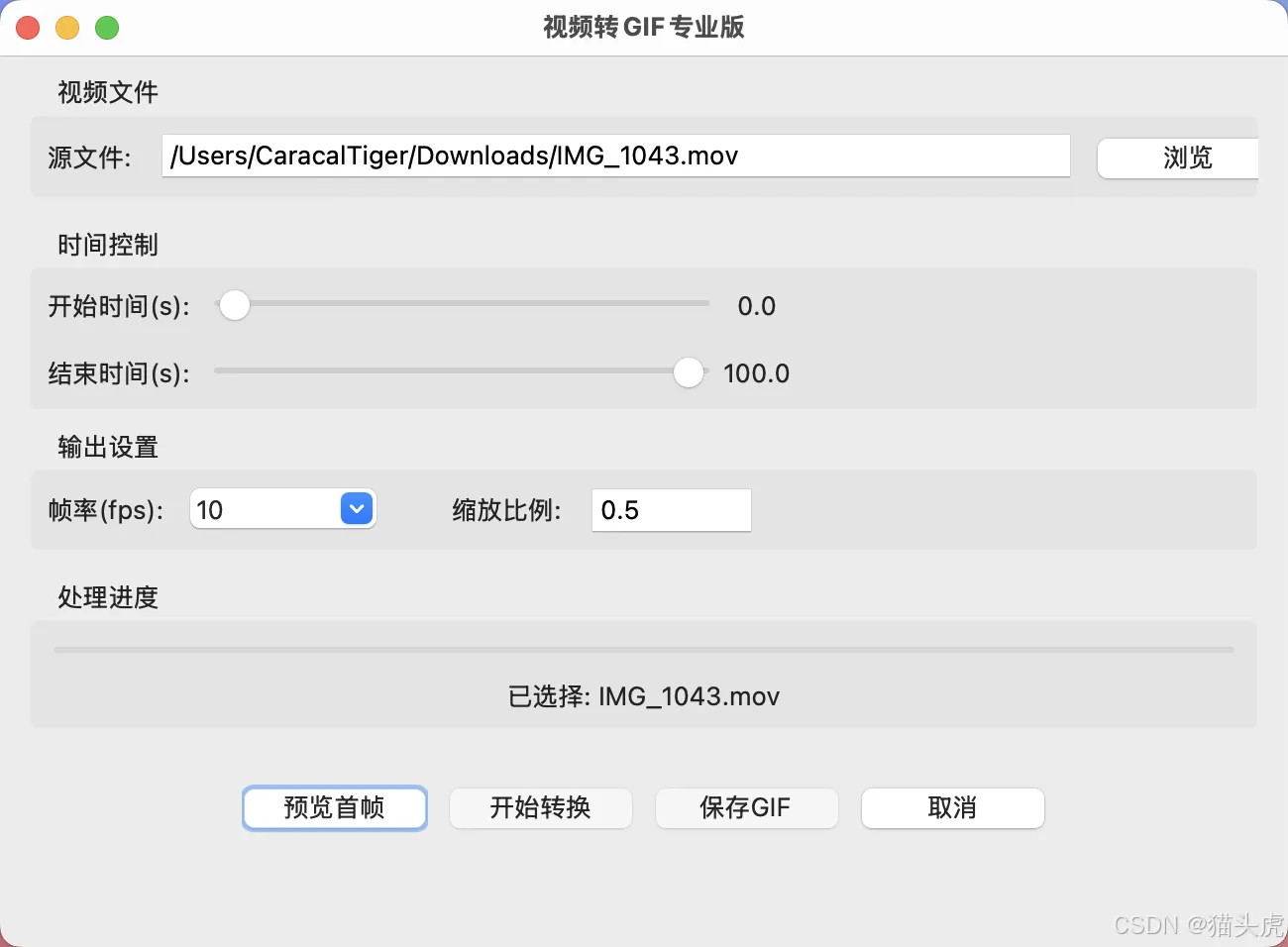Click the start time value 0.0

click(x=757, y=306)
